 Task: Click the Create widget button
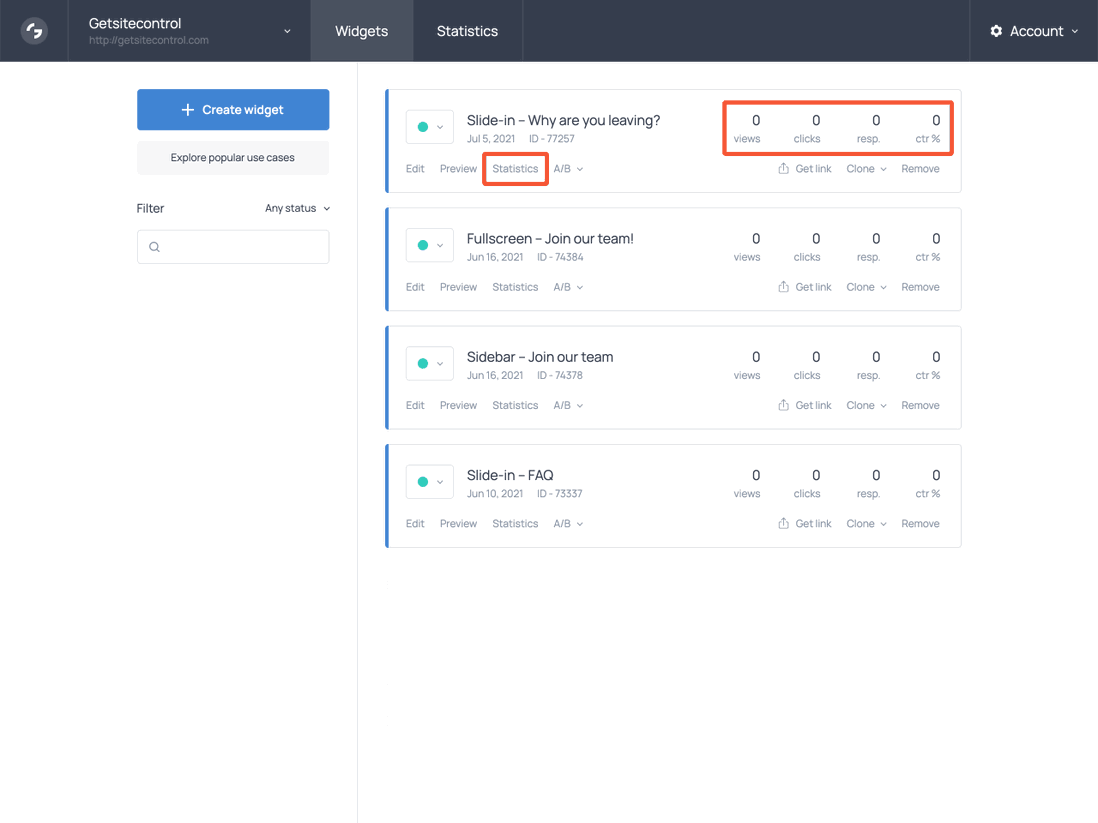click(x=232, y=109)
